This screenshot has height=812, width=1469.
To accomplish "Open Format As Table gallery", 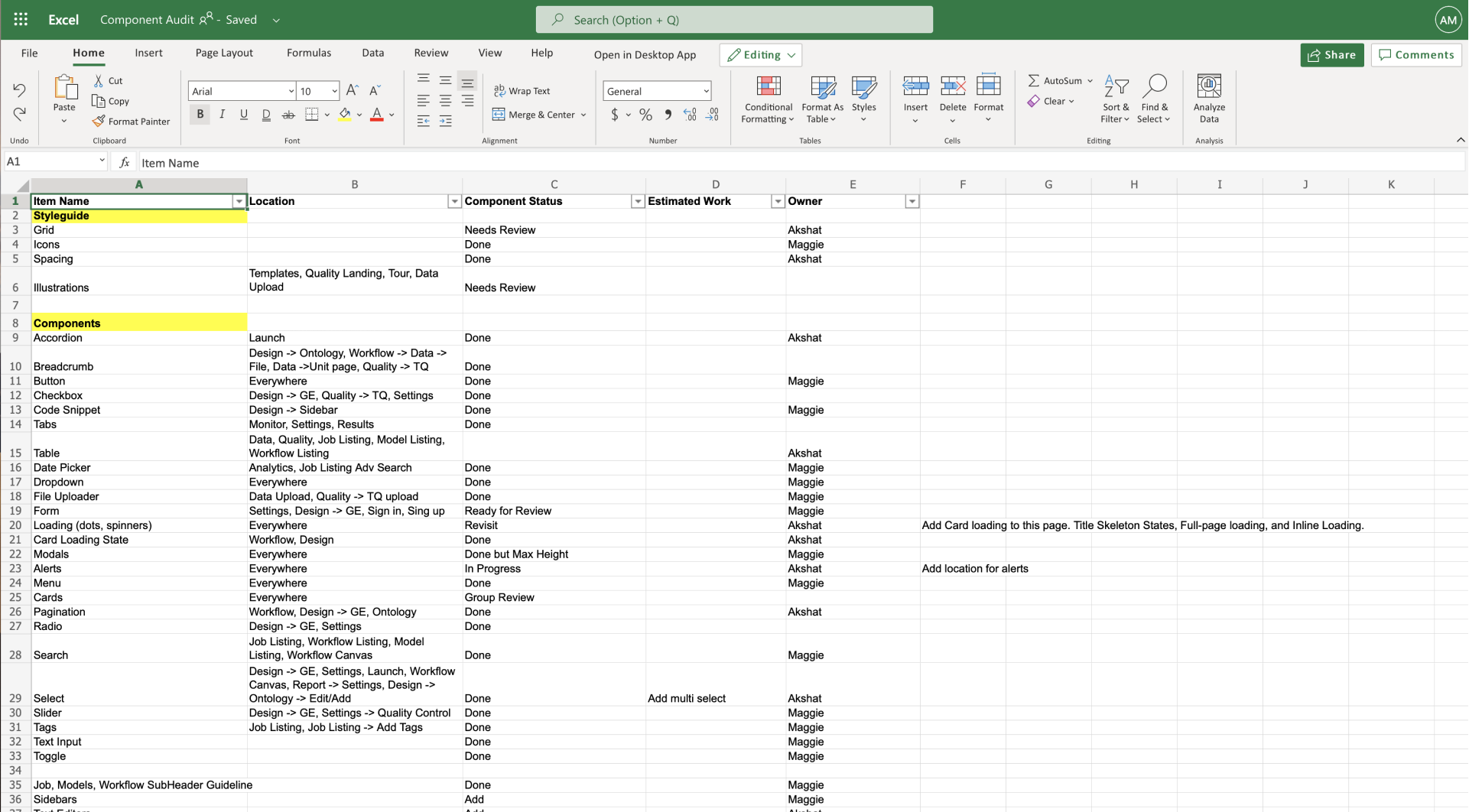I will coord(822,99).
